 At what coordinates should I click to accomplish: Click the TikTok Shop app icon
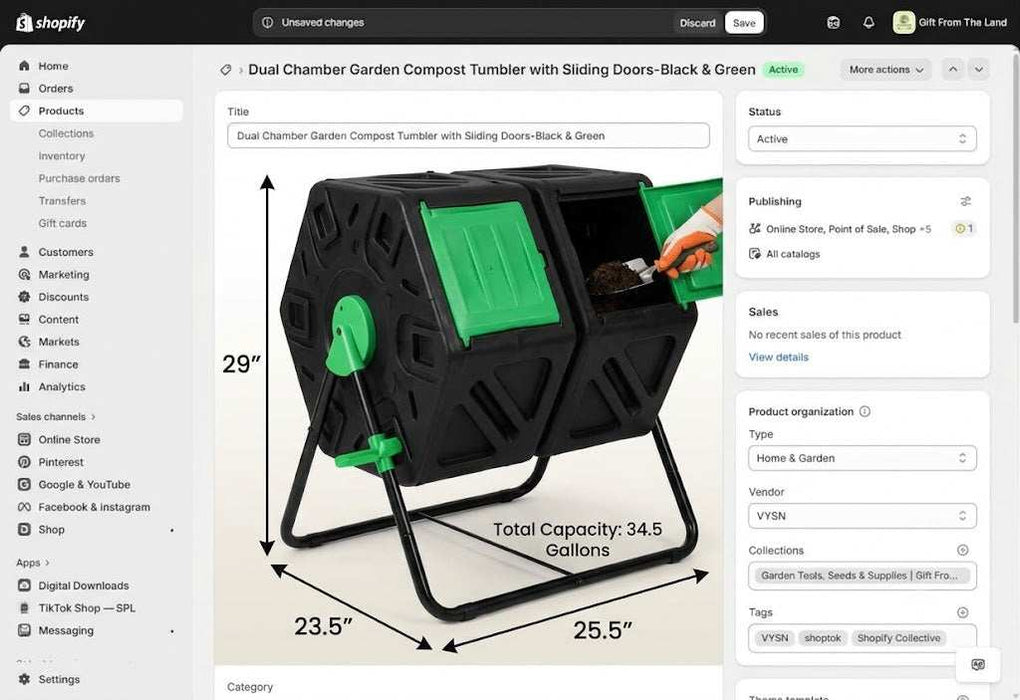[x=24, y=608]
